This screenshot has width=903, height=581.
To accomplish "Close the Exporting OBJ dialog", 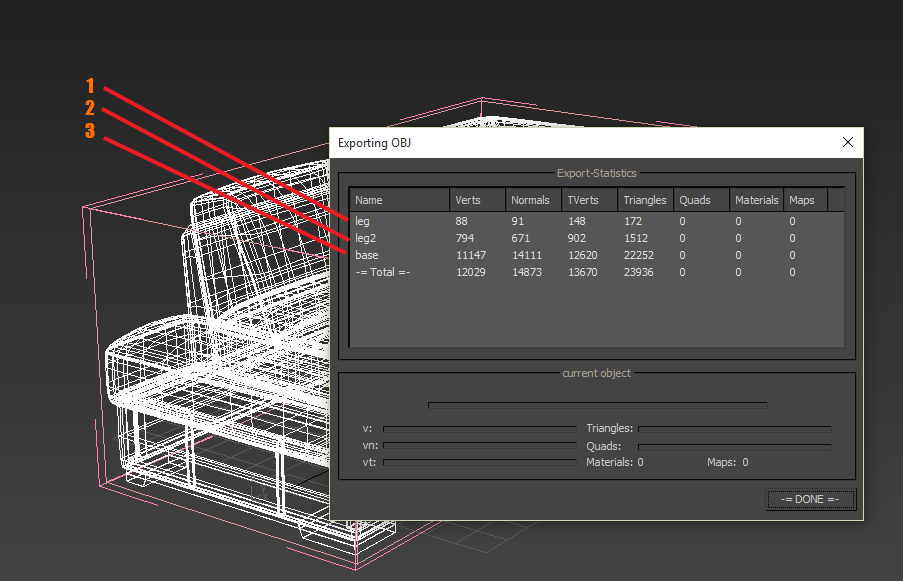I will [x=848, y=142].
